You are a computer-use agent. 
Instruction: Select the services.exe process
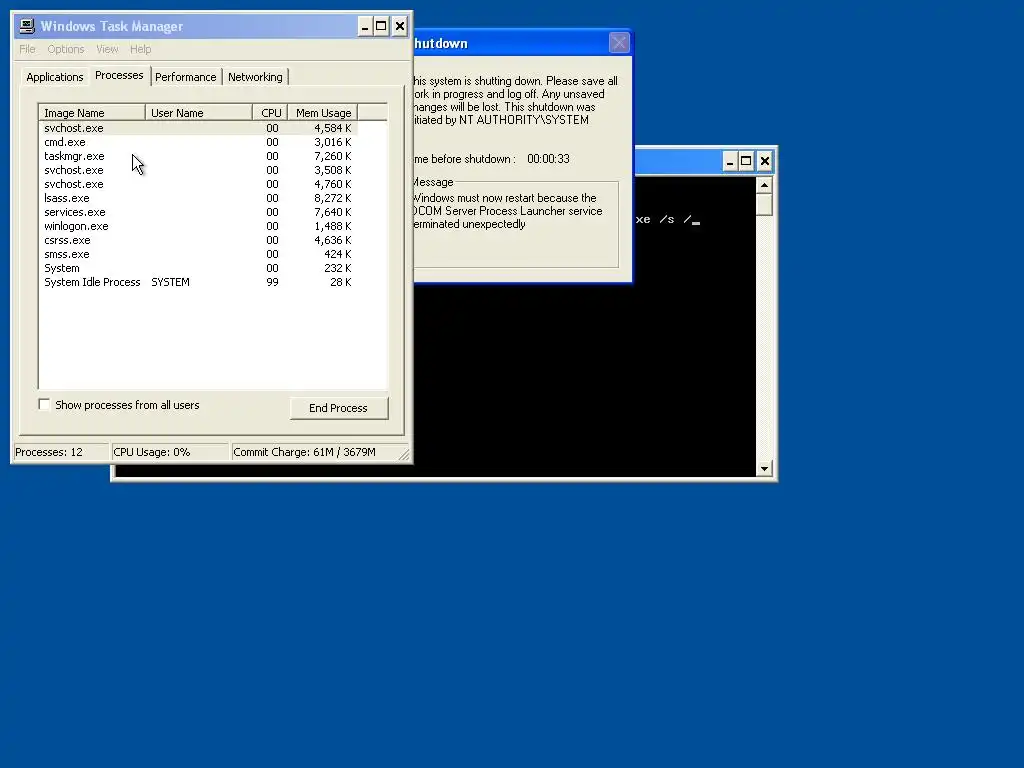click(199, 212)
